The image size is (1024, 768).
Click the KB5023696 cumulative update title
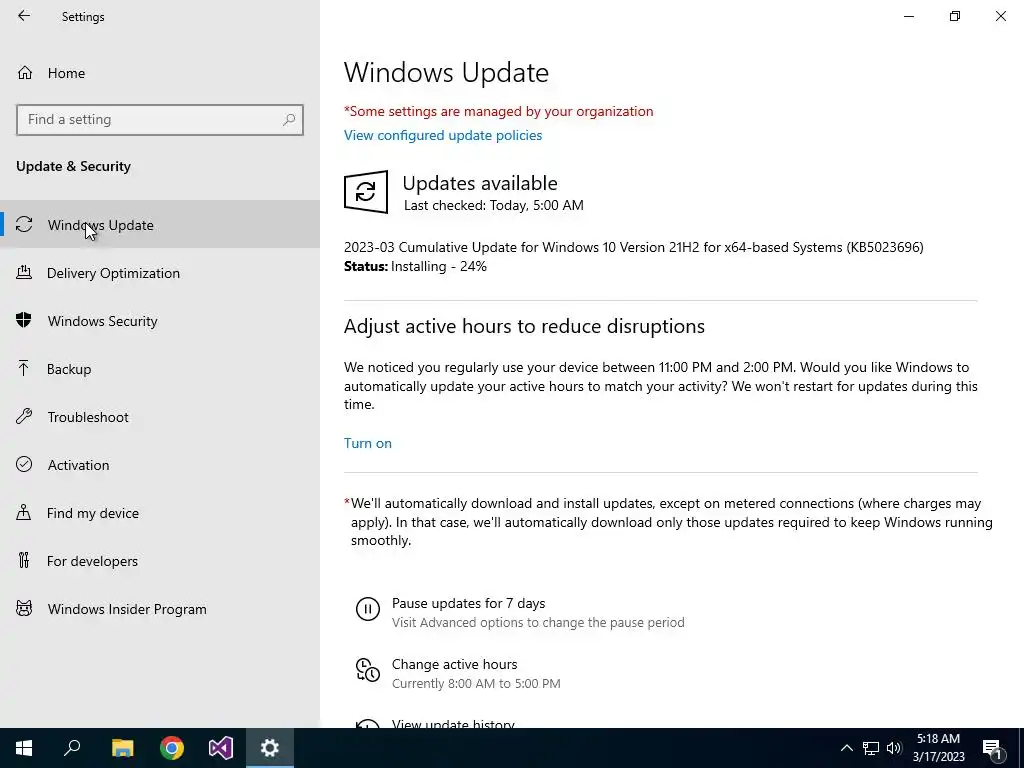click(x=633, y=247)
